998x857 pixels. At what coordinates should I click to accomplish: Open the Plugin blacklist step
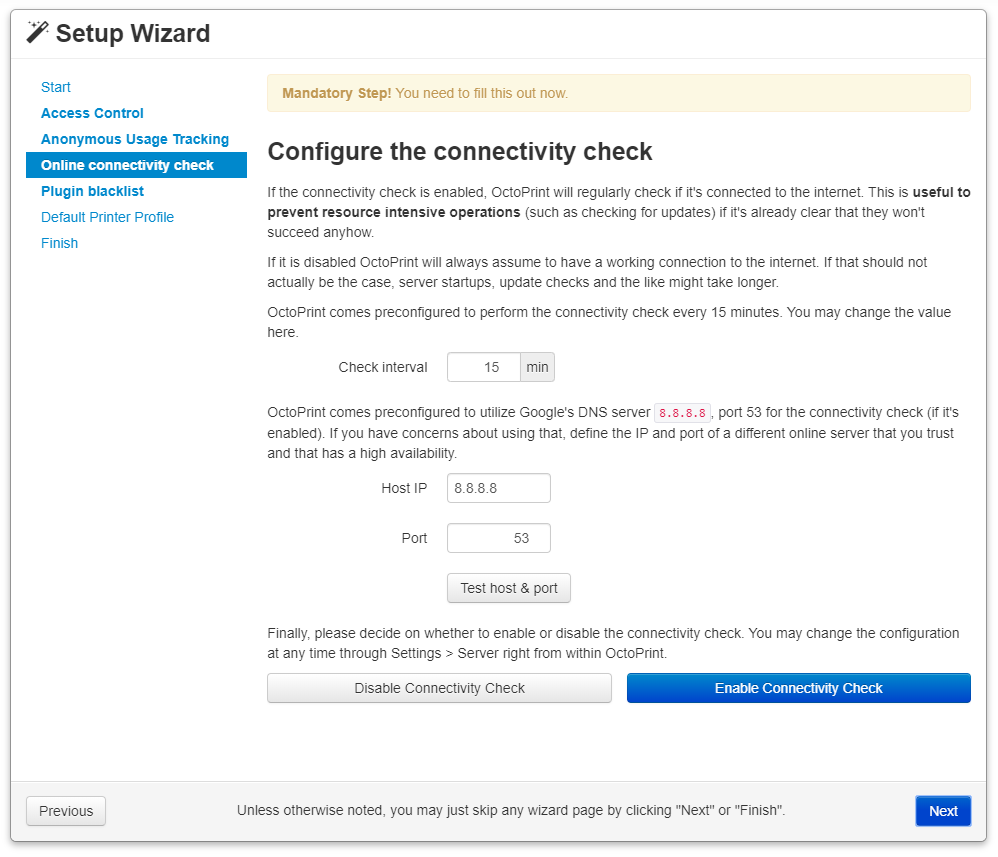point(92,191)
